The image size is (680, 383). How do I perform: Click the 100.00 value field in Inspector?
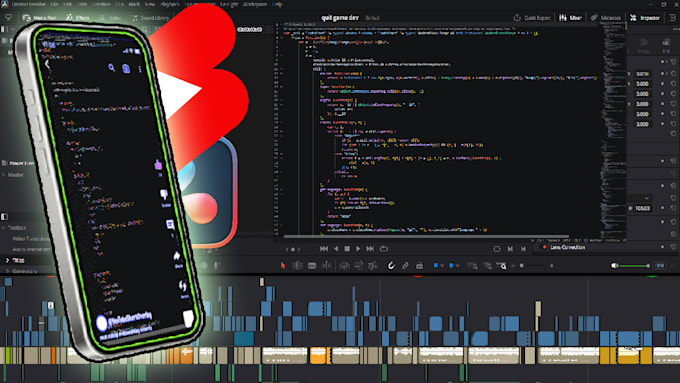coord(642,208)
